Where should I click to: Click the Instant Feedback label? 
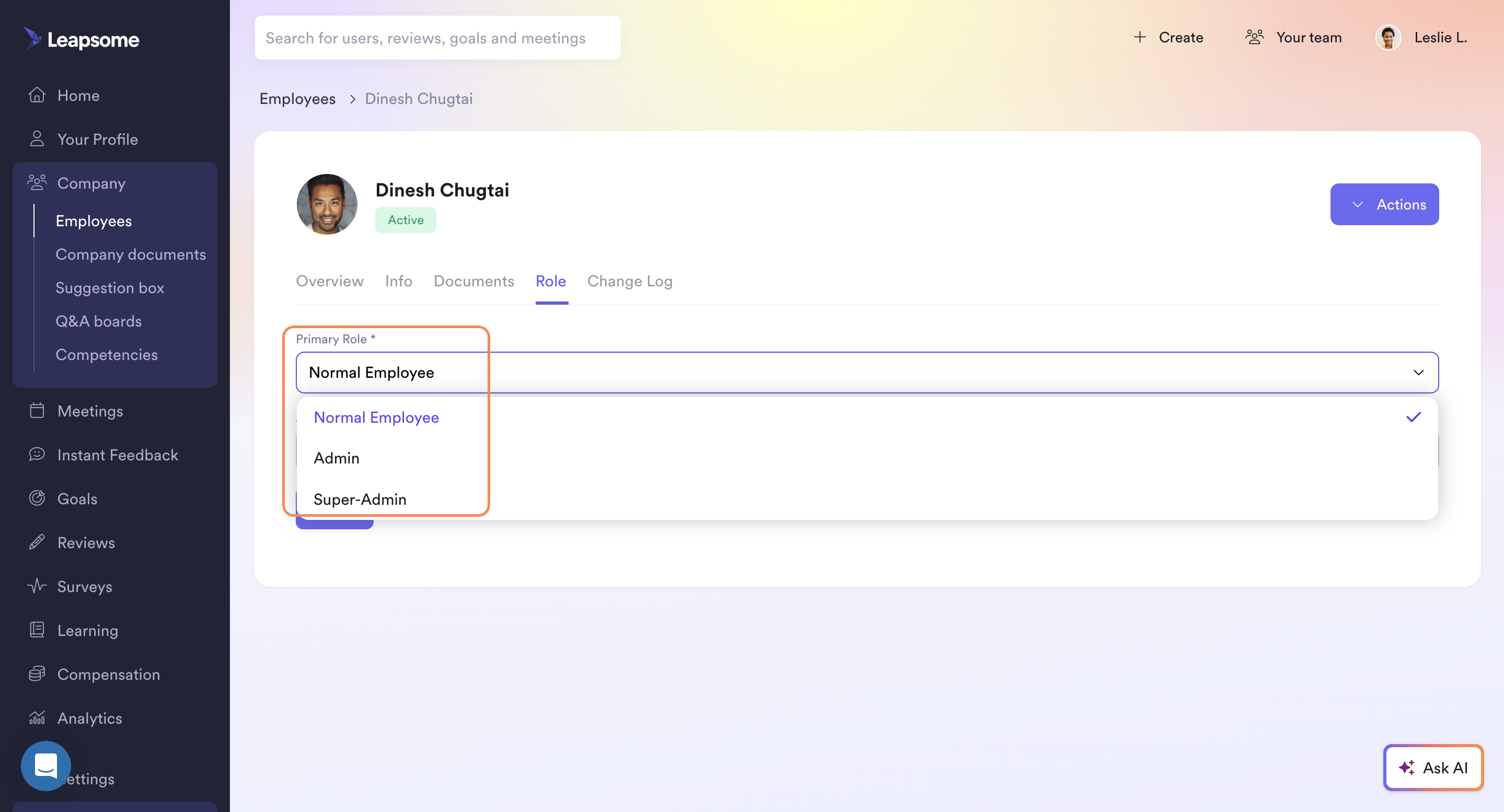tap(118, 455)
